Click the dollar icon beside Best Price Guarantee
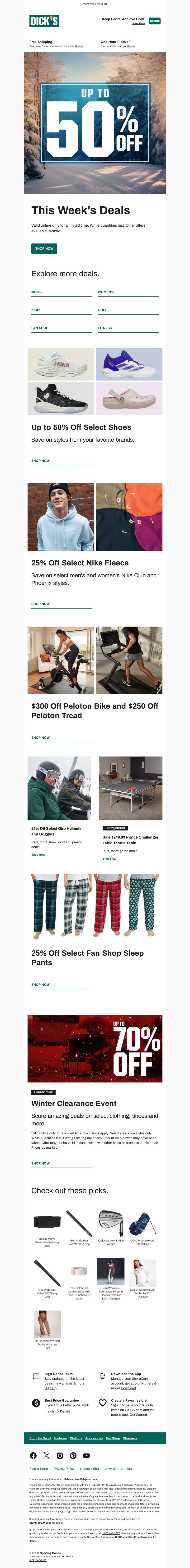The image size is (190, 1568). [x=36, y=1403]
